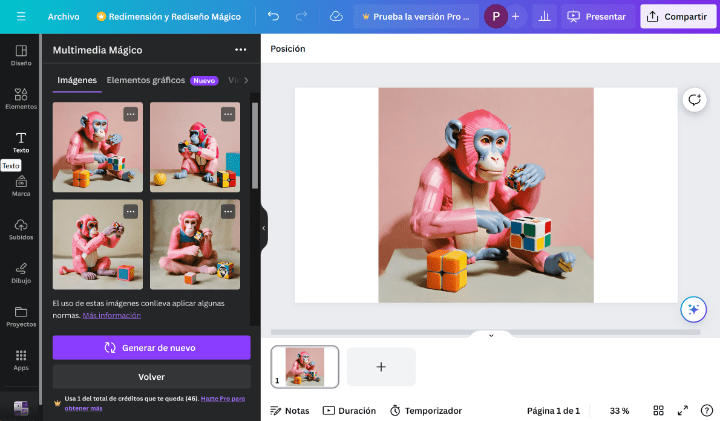Open the Dibujo sidebar panel

coord(21,273)
